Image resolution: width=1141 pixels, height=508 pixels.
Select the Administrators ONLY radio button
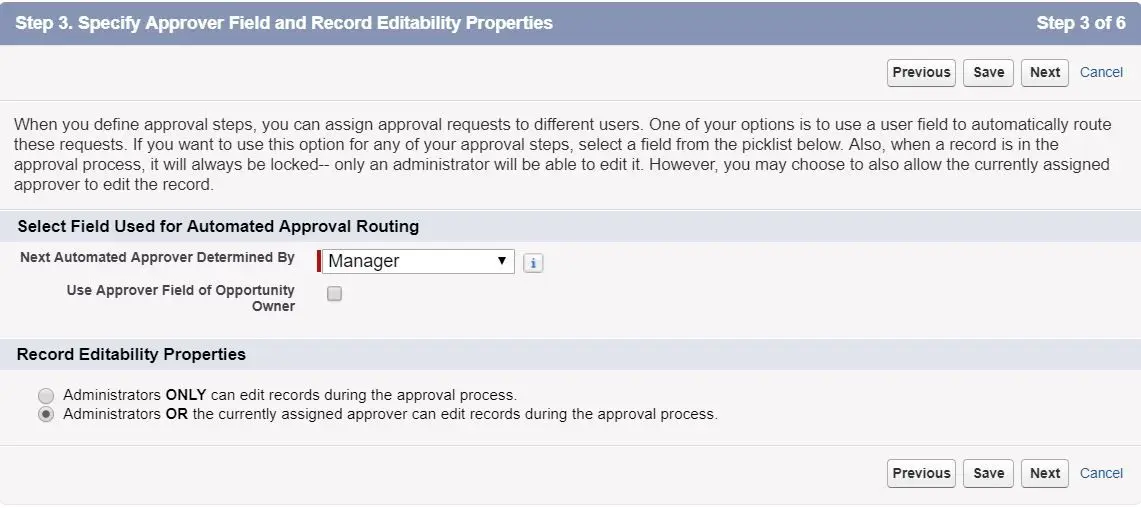[x=46, y=396]
